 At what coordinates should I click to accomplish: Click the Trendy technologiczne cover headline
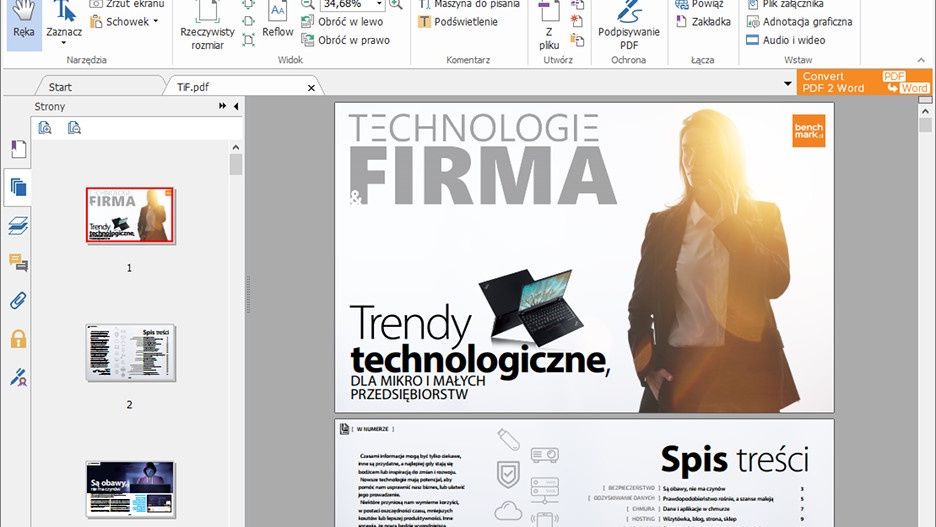pyautogui.click(x=479, y=342)
